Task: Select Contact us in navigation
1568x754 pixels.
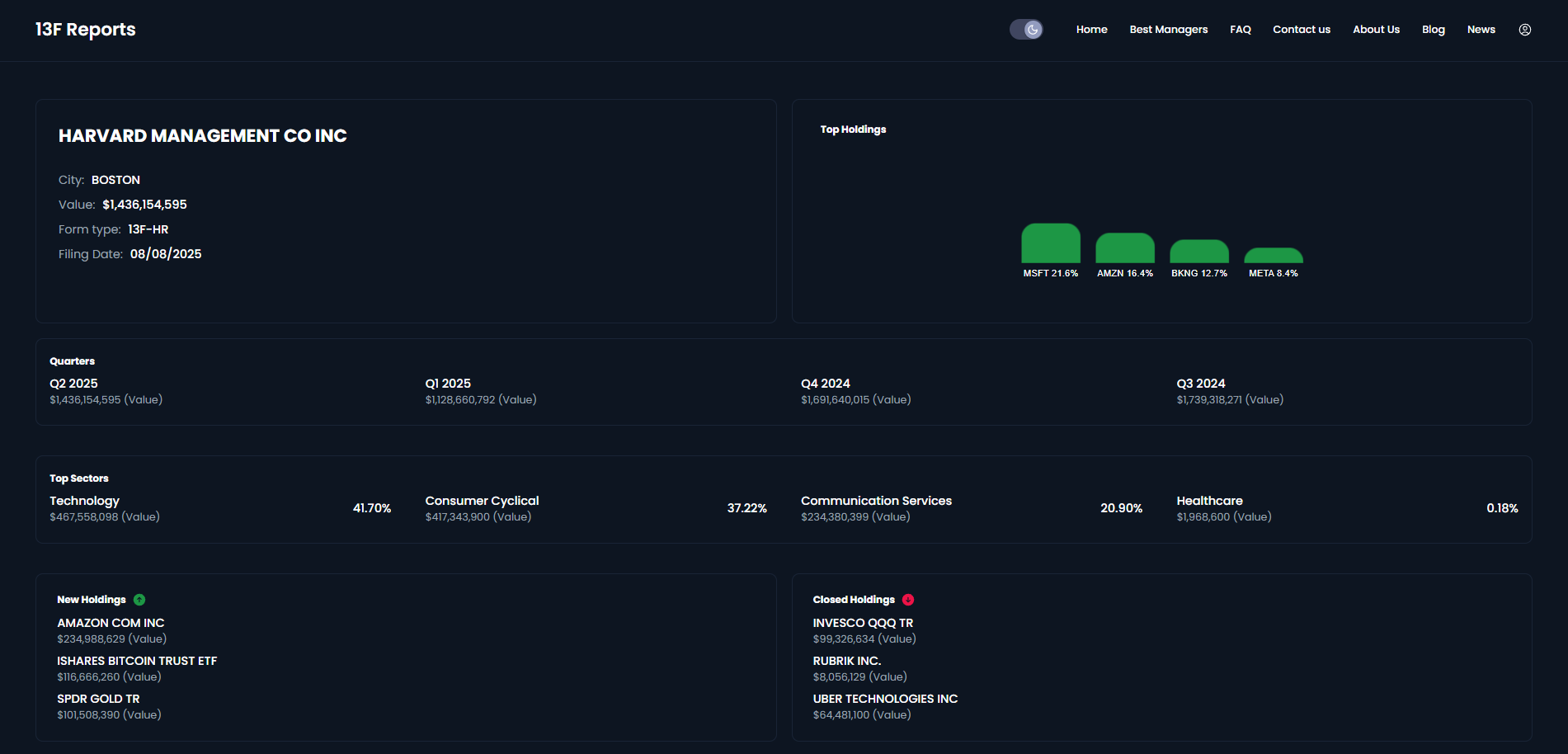Action: click(1302, 30)
